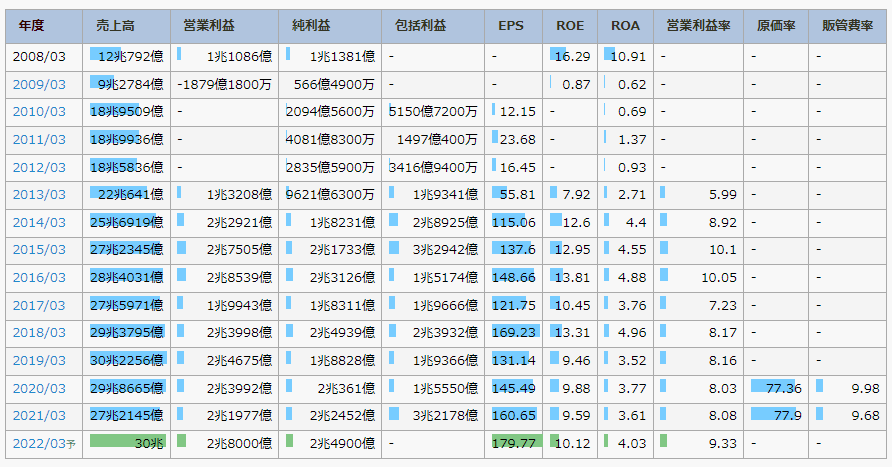892x467 pixels.
Task: Open the 2010/03 fiscal year link
Action: [x=39, y=112]
